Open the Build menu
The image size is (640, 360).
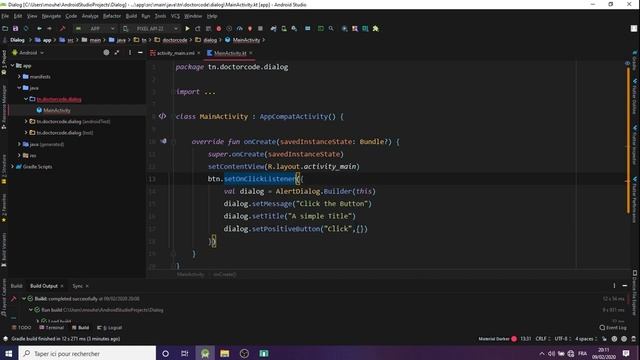point(131,16)
